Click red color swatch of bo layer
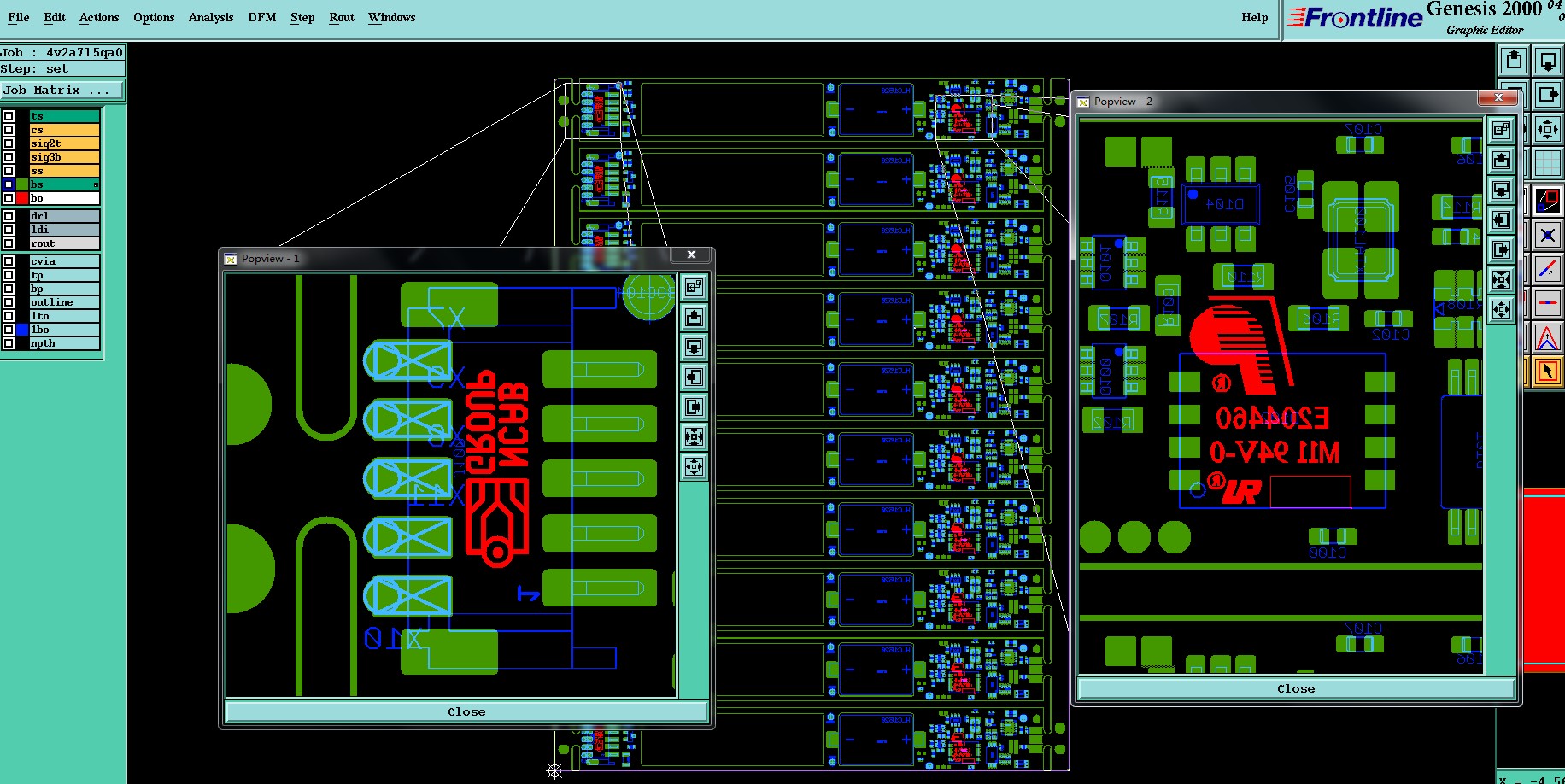This screenshot has width=1565, height=784. 22,198
